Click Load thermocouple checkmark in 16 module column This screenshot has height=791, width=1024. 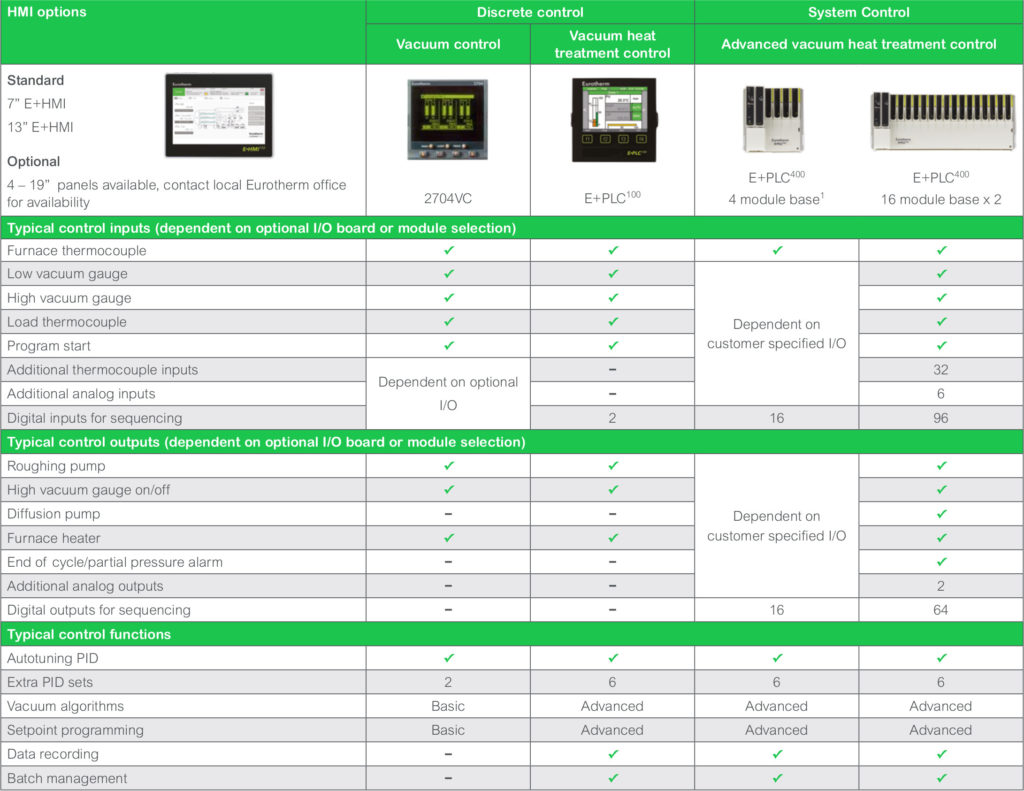point(941,321)
